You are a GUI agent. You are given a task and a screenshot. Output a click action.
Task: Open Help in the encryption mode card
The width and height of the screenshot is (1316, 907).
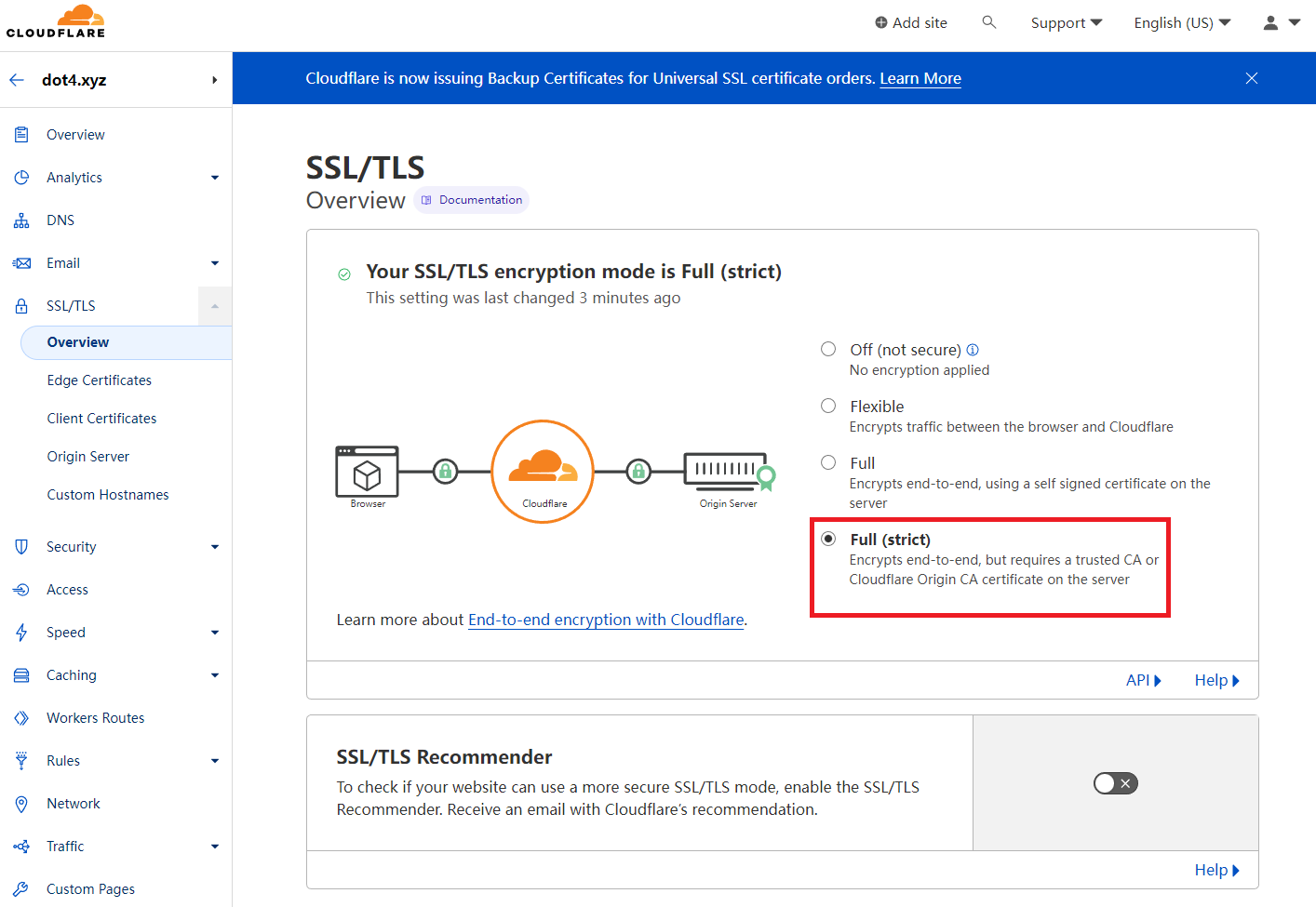click(1217, 680)
